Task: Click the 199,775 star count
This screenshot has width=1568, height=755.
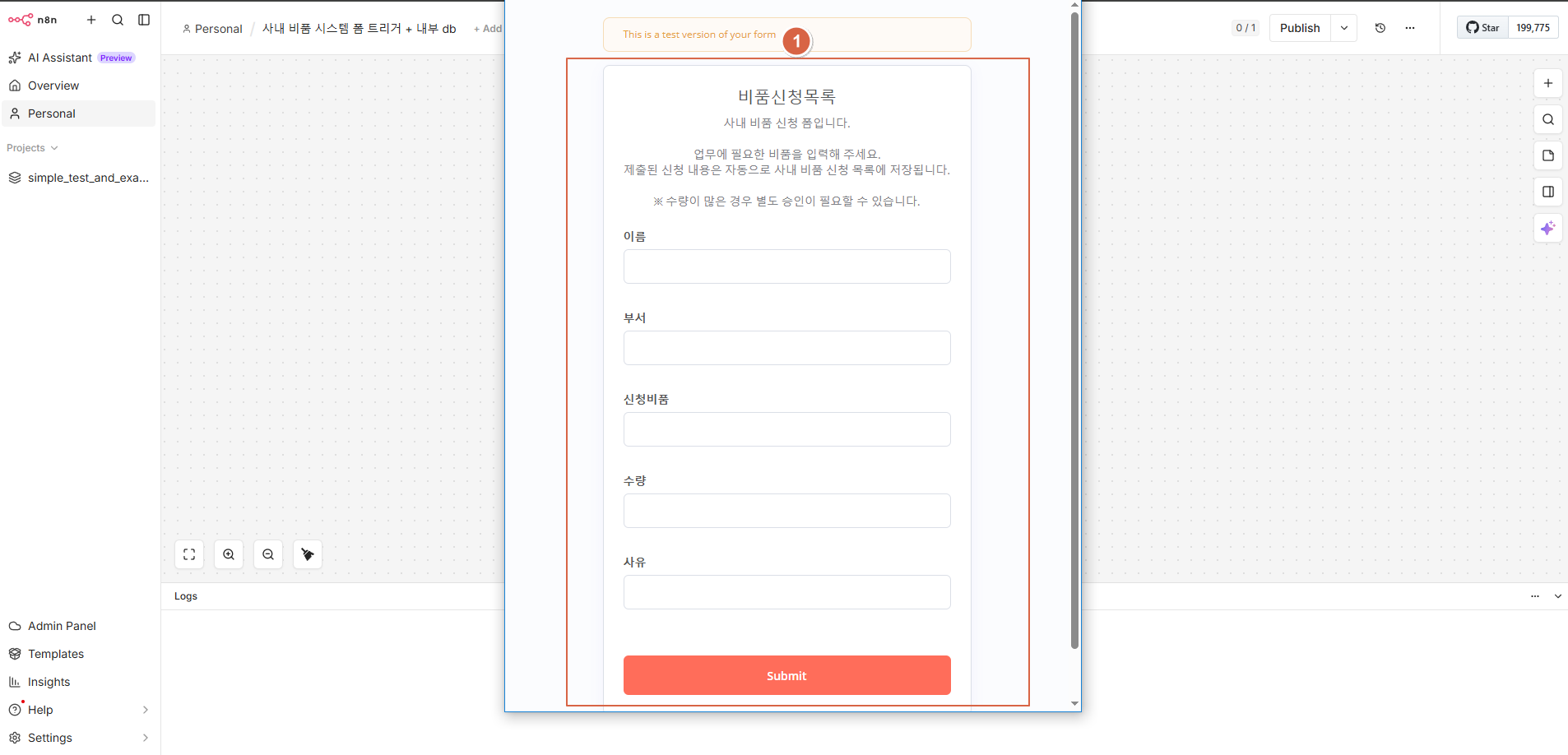Action: tap(1533, 27)
